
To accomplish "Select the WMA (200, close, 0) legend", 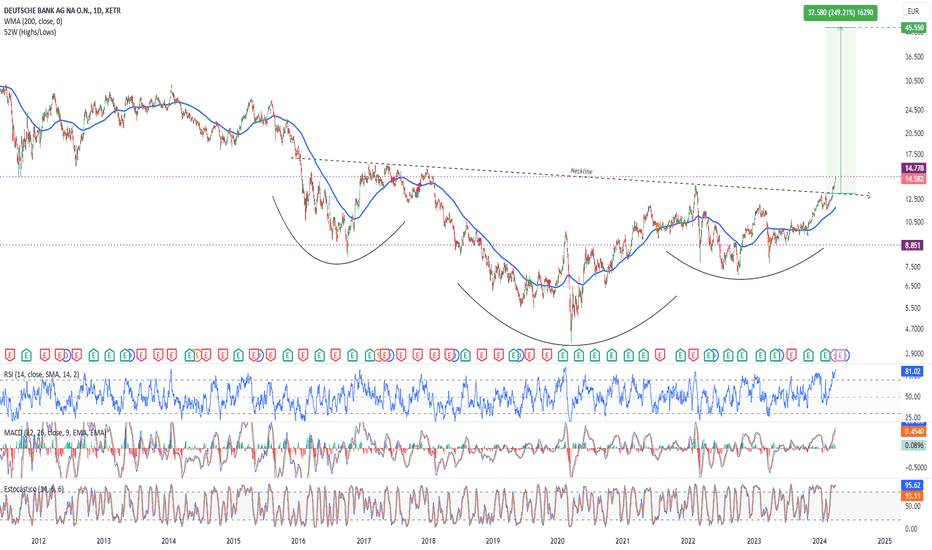I will point(33,21).
